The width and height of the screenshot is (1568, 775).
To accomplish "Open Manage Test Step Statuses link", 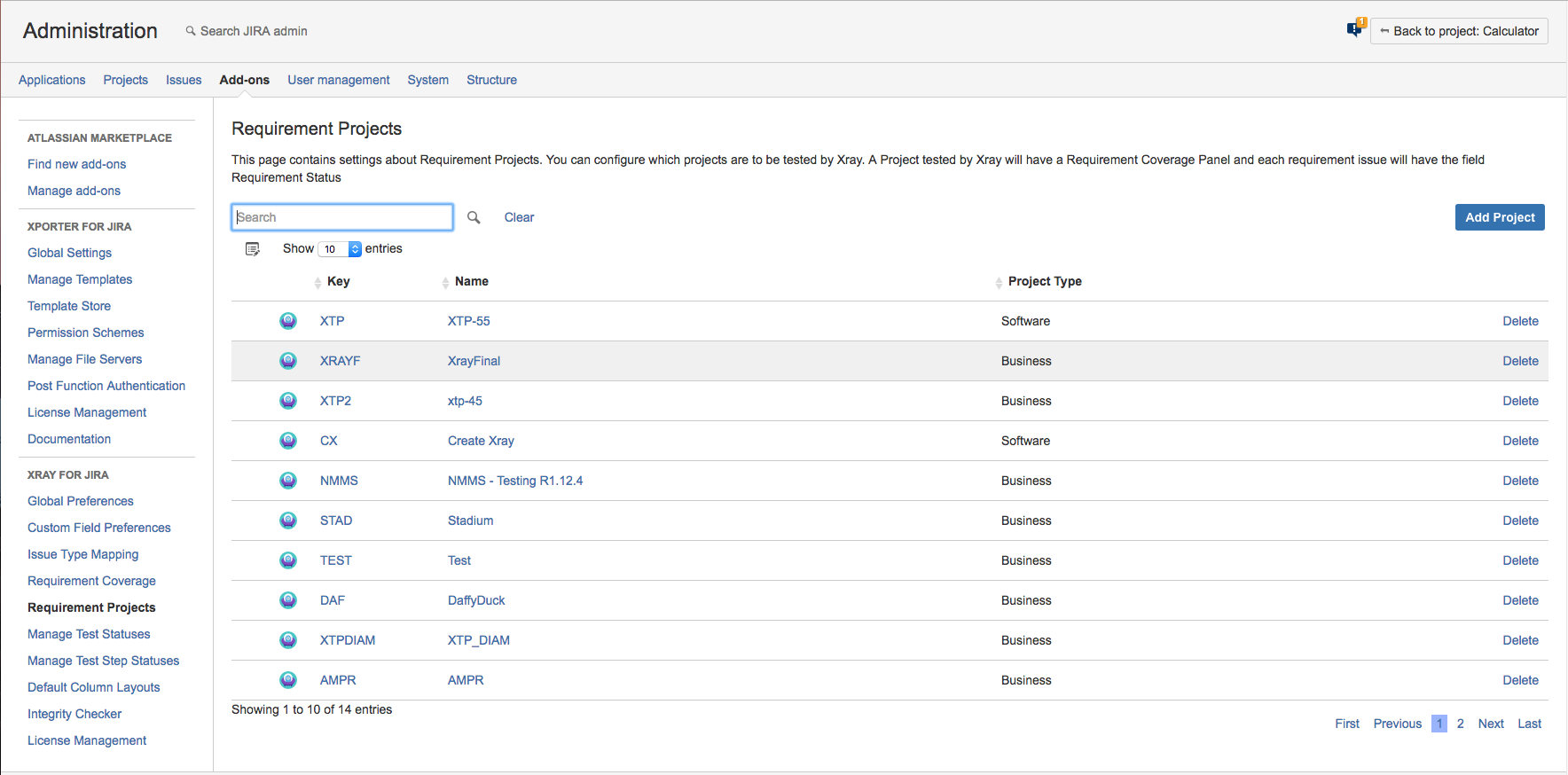I will coord(104,661).
